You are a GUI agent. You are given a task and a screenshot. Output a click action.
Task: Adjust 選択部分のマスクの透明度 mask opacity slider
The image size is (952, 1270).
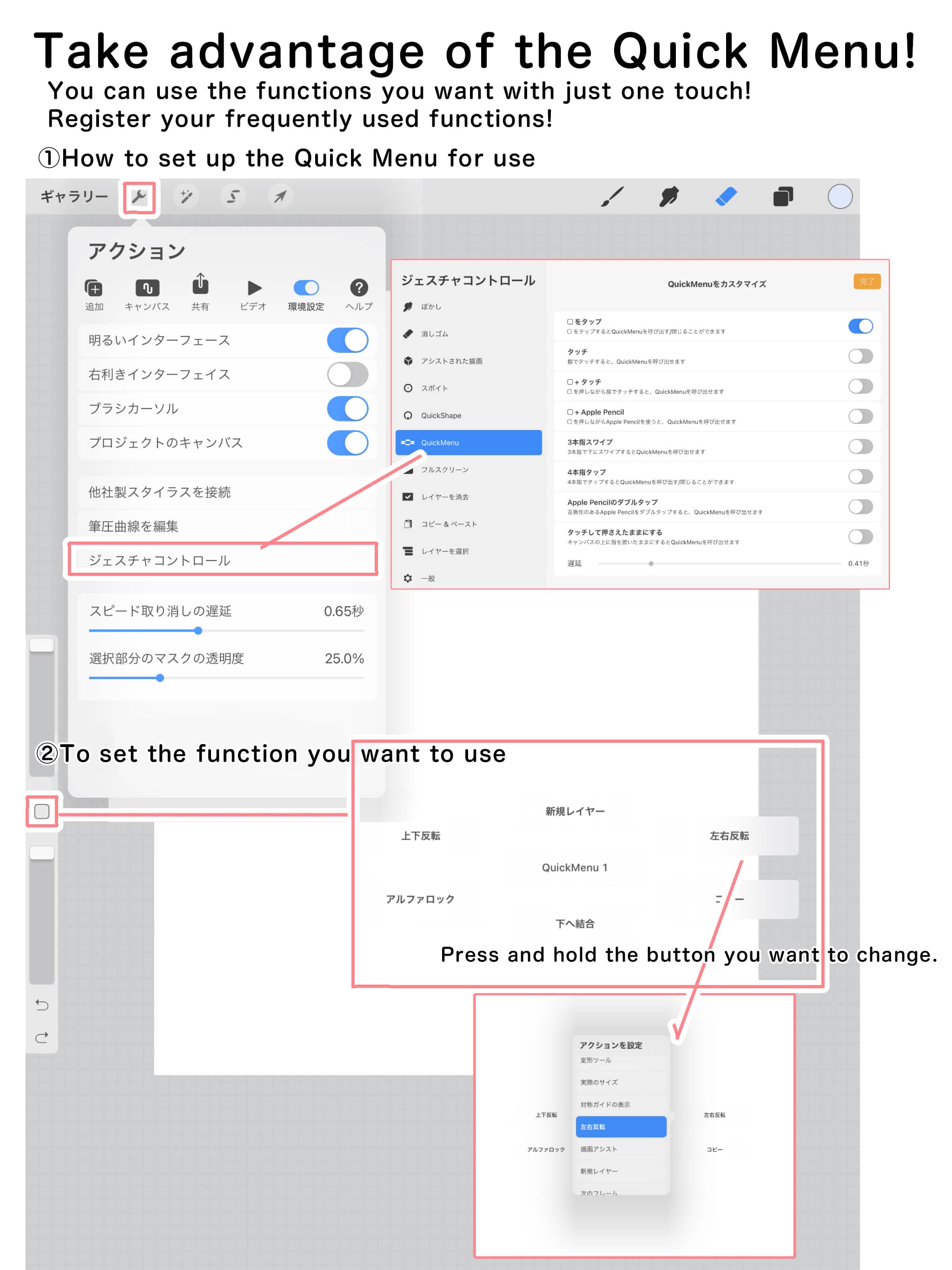point(160,678)
